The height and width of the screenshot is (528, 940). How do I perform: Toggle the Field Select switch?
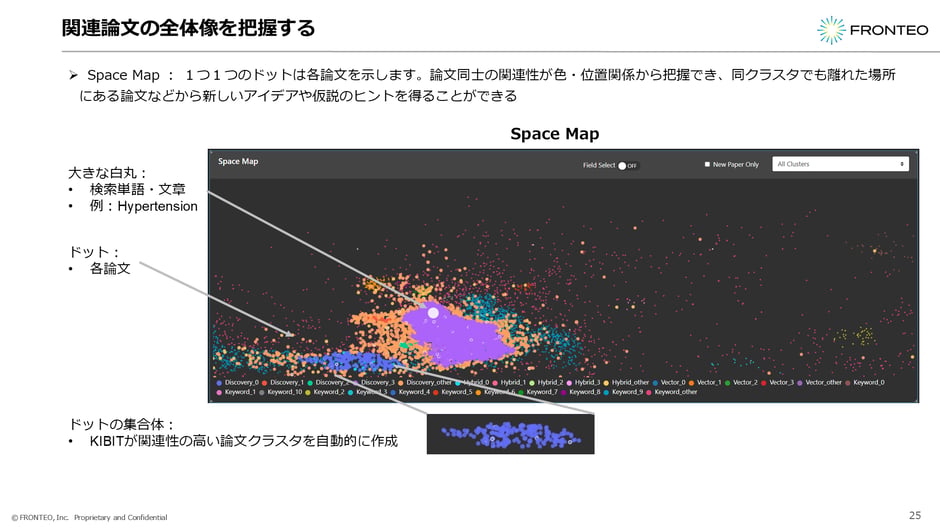pos(628,165)
